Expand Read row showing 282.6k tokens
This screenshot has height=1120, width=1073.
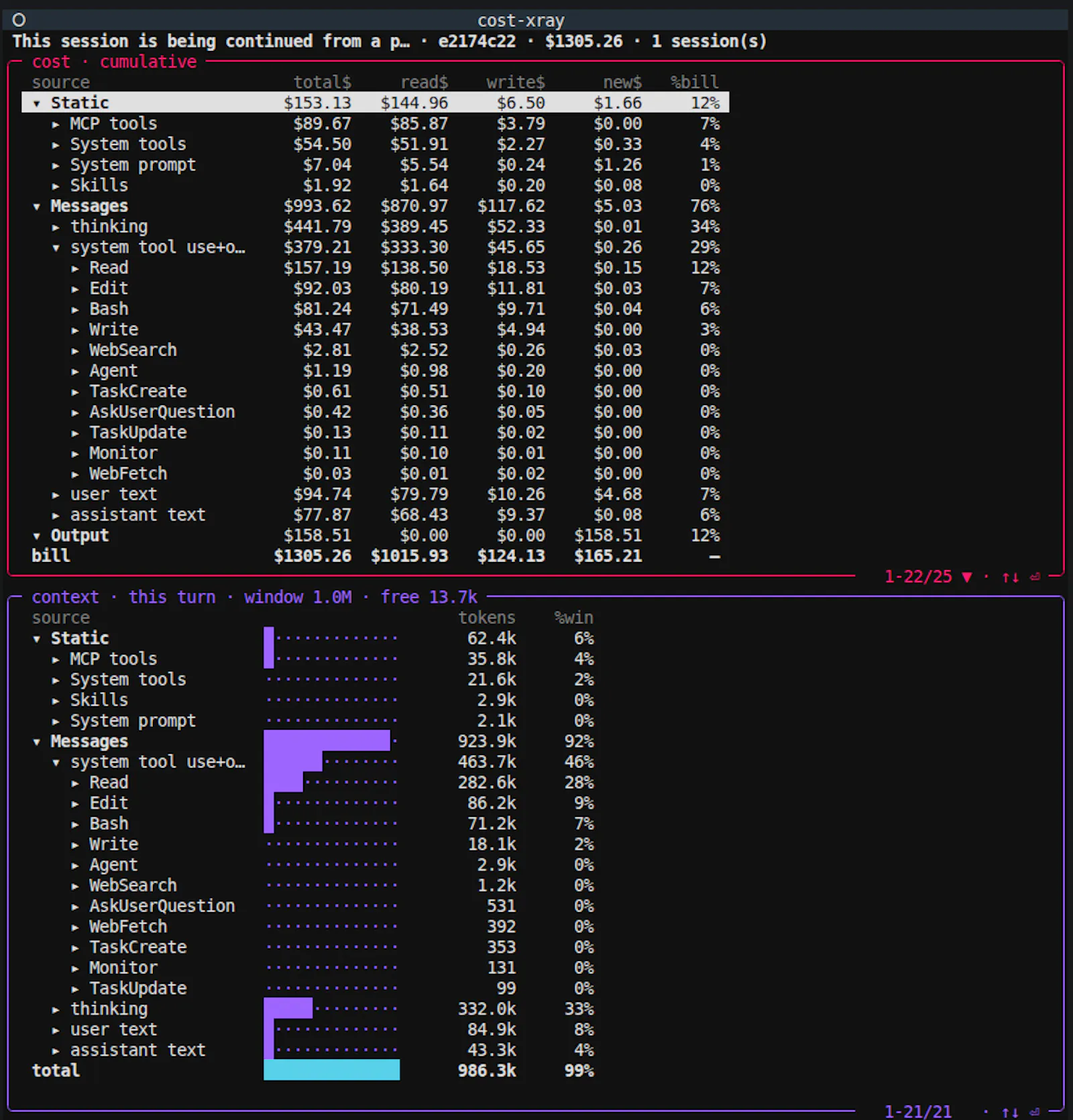click(75, 783)
